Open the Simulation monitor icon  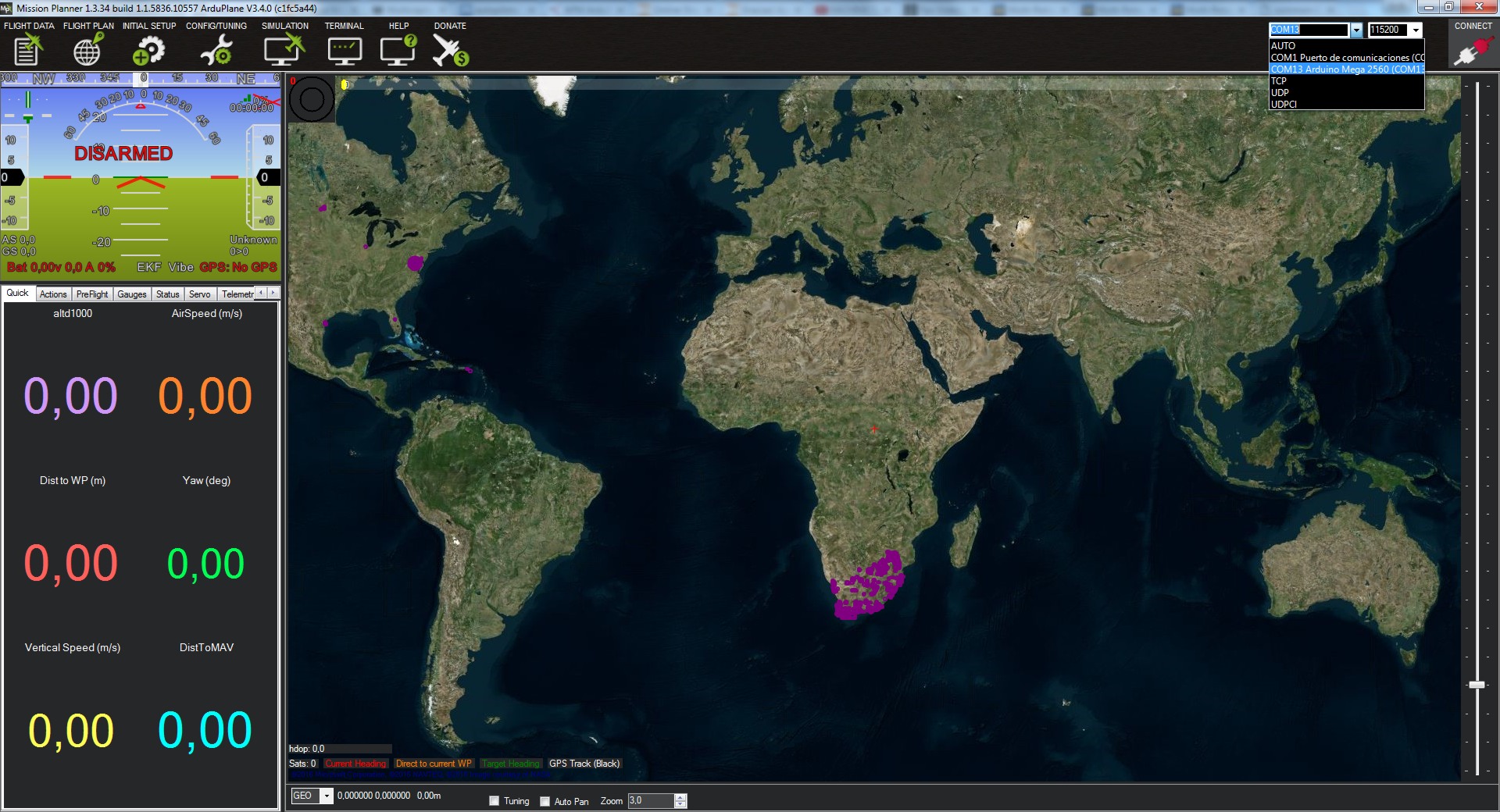[284, 51]
